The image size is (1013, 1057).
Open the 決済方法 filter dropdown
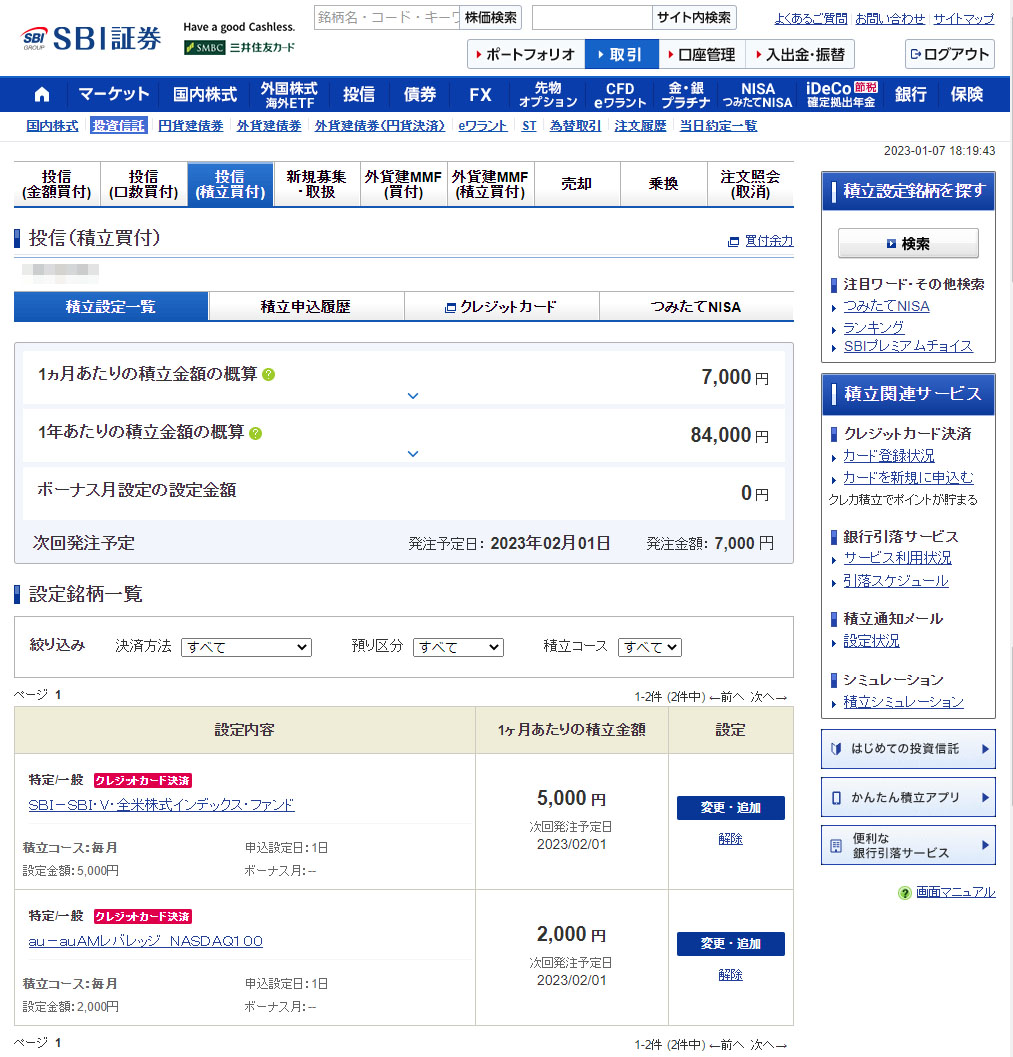tap(246, 647)
